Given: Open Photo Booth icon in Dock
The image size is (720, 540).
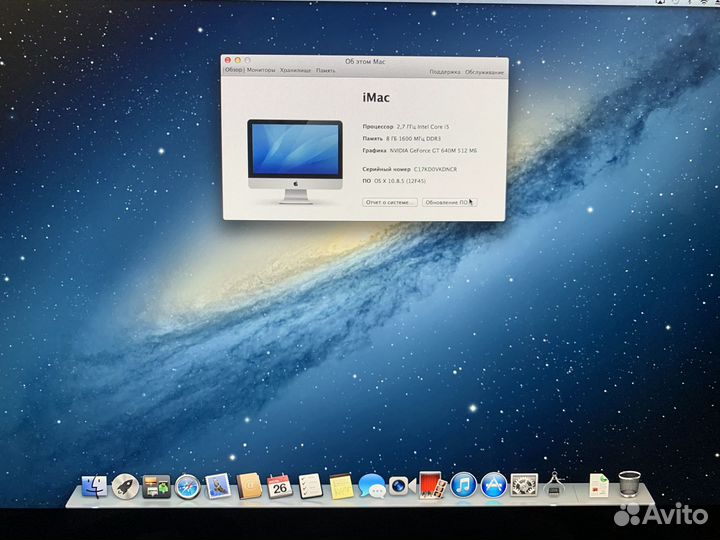Looking at the screenshot, I should click(x=432, y=485).
